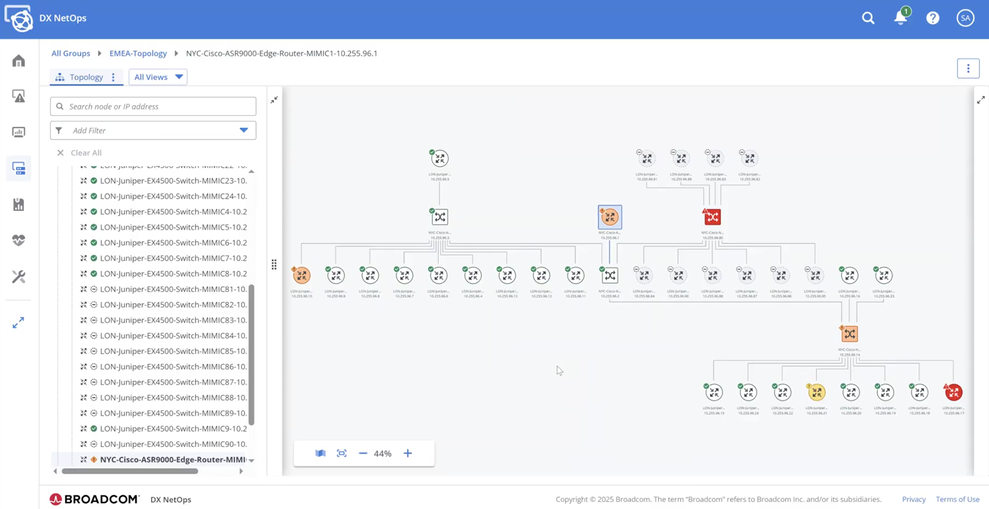Click fit-to-screen icon in zoom bar
The image size is (989, 509).
[x=342, y=453]
